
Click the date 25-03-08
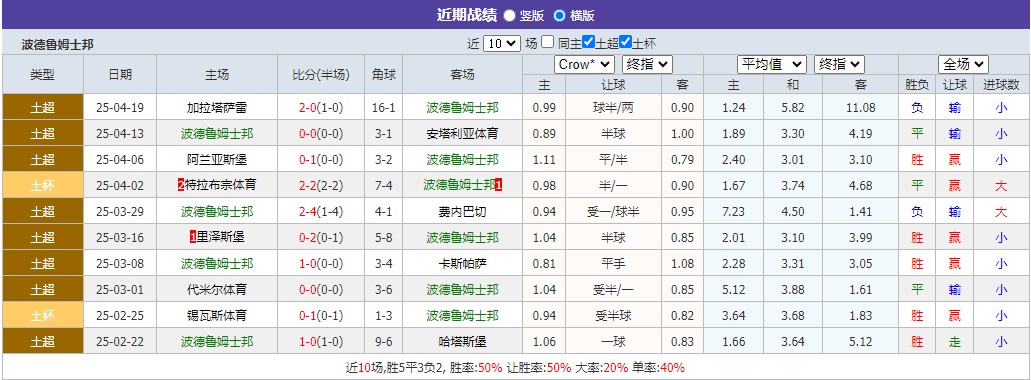(119, 264)
